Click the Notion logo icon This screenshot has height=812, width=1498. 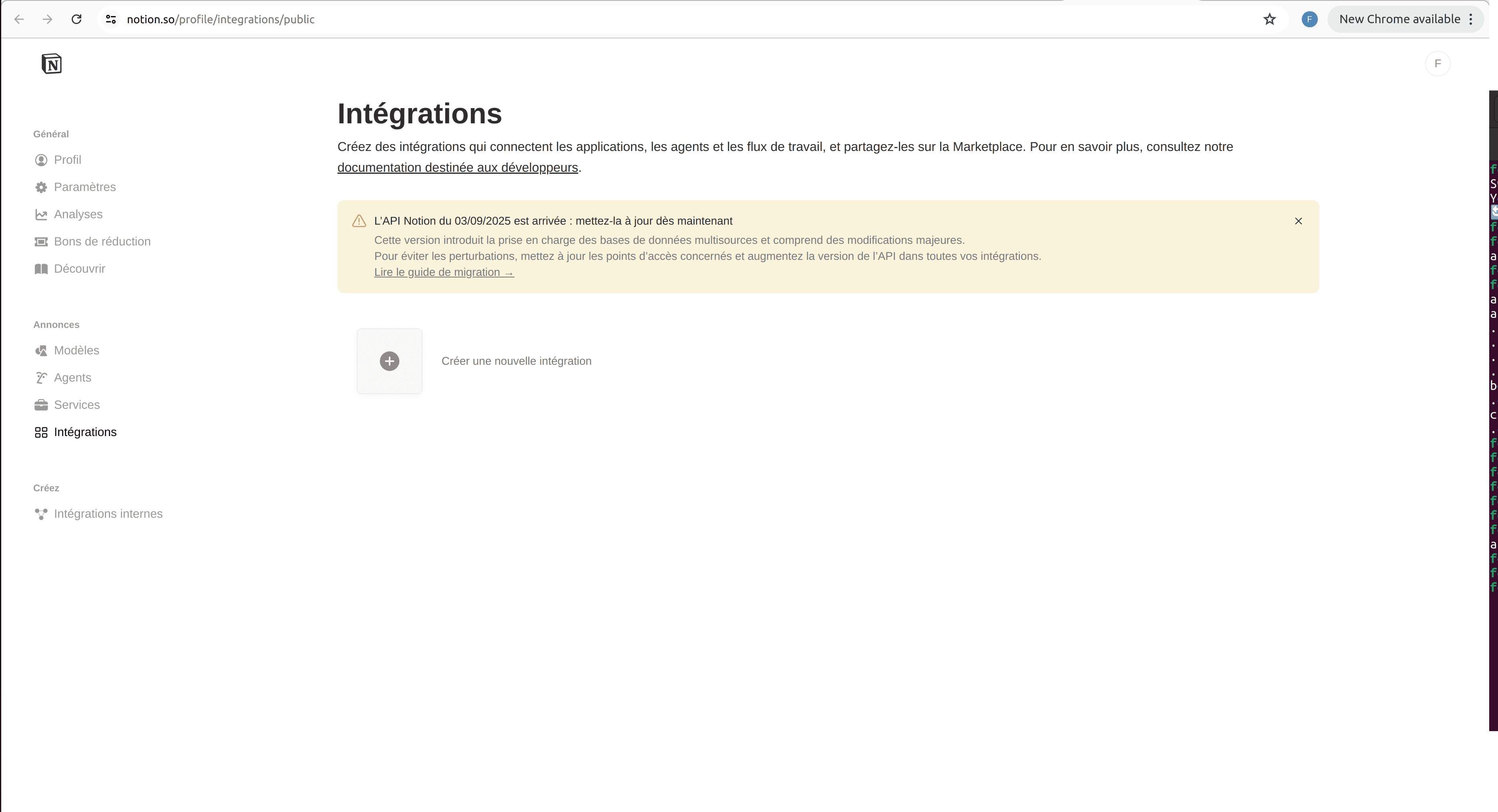(x=52, y=63)
